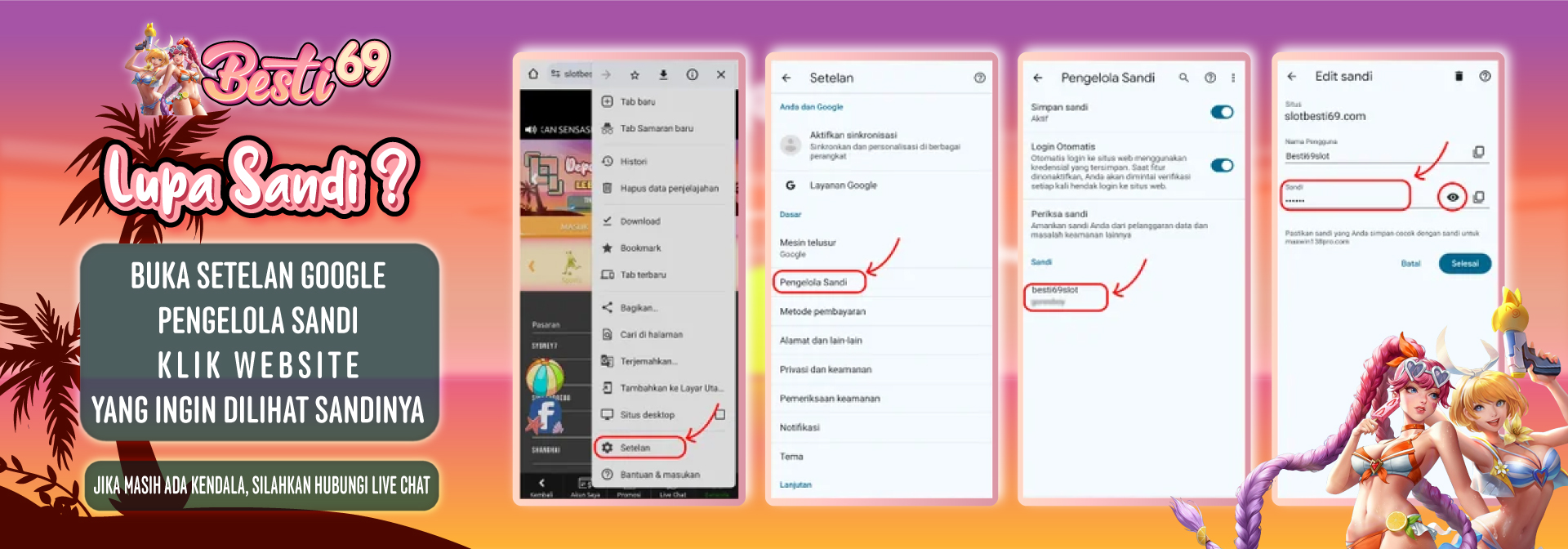This screenshot has height=549, width=1568.
Task: Tap the download arrow icon at the top of the menu
Action: pyautogui.click(x=663, y=74)
